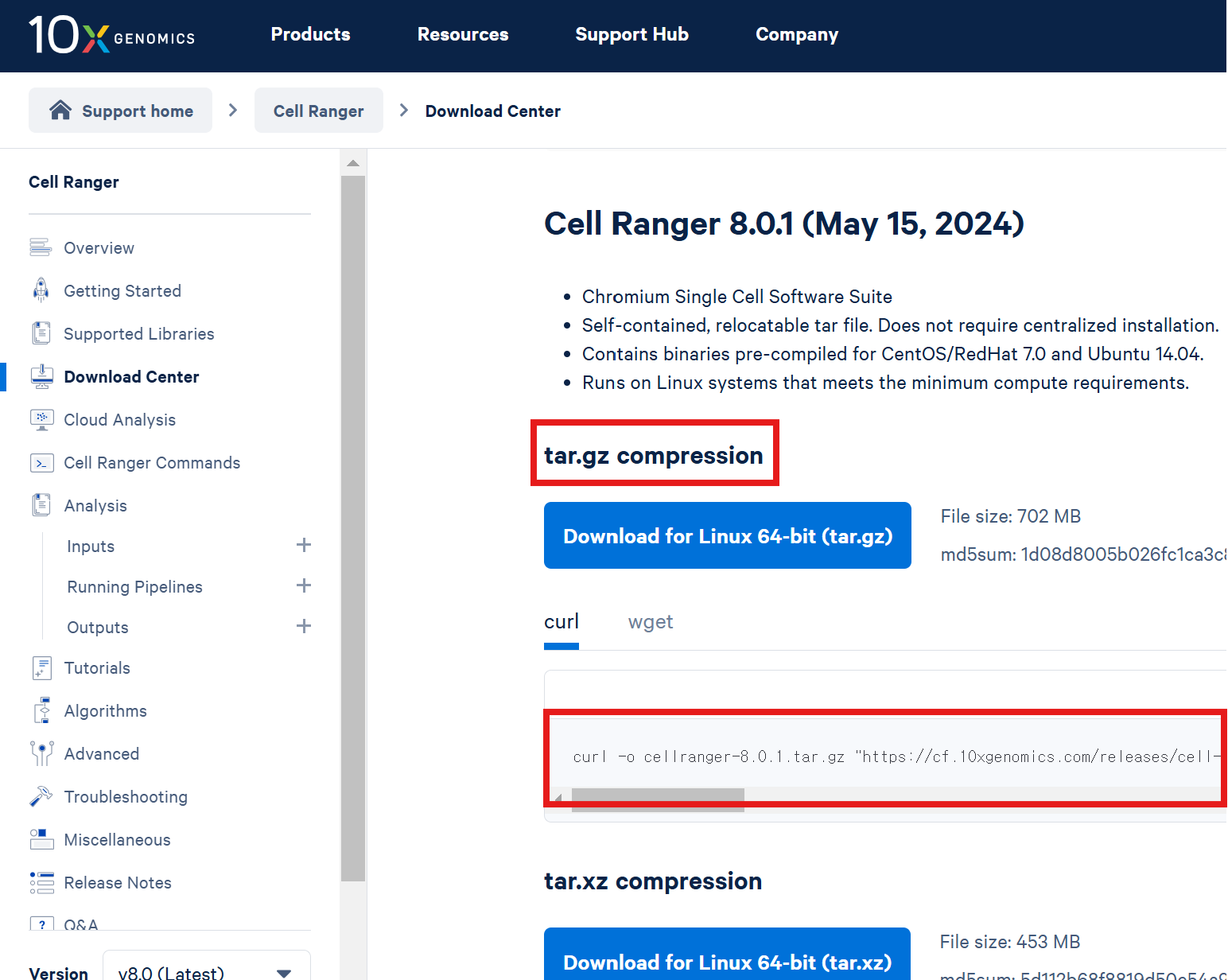Click the tar.xz compression heading

coord(653,881)
